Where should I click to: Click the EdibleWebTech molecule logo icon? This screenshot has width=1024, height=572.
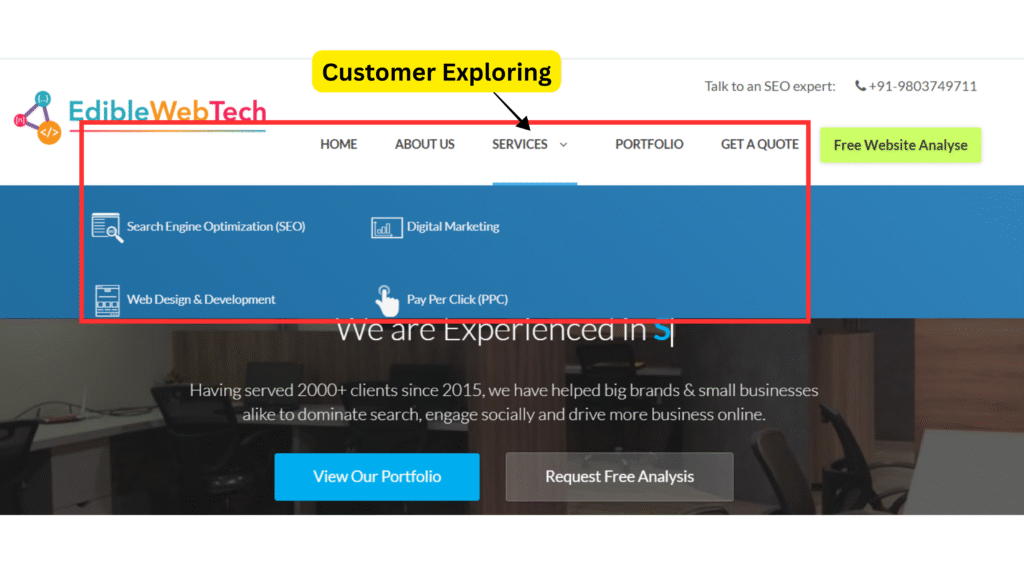coord(38,118)
